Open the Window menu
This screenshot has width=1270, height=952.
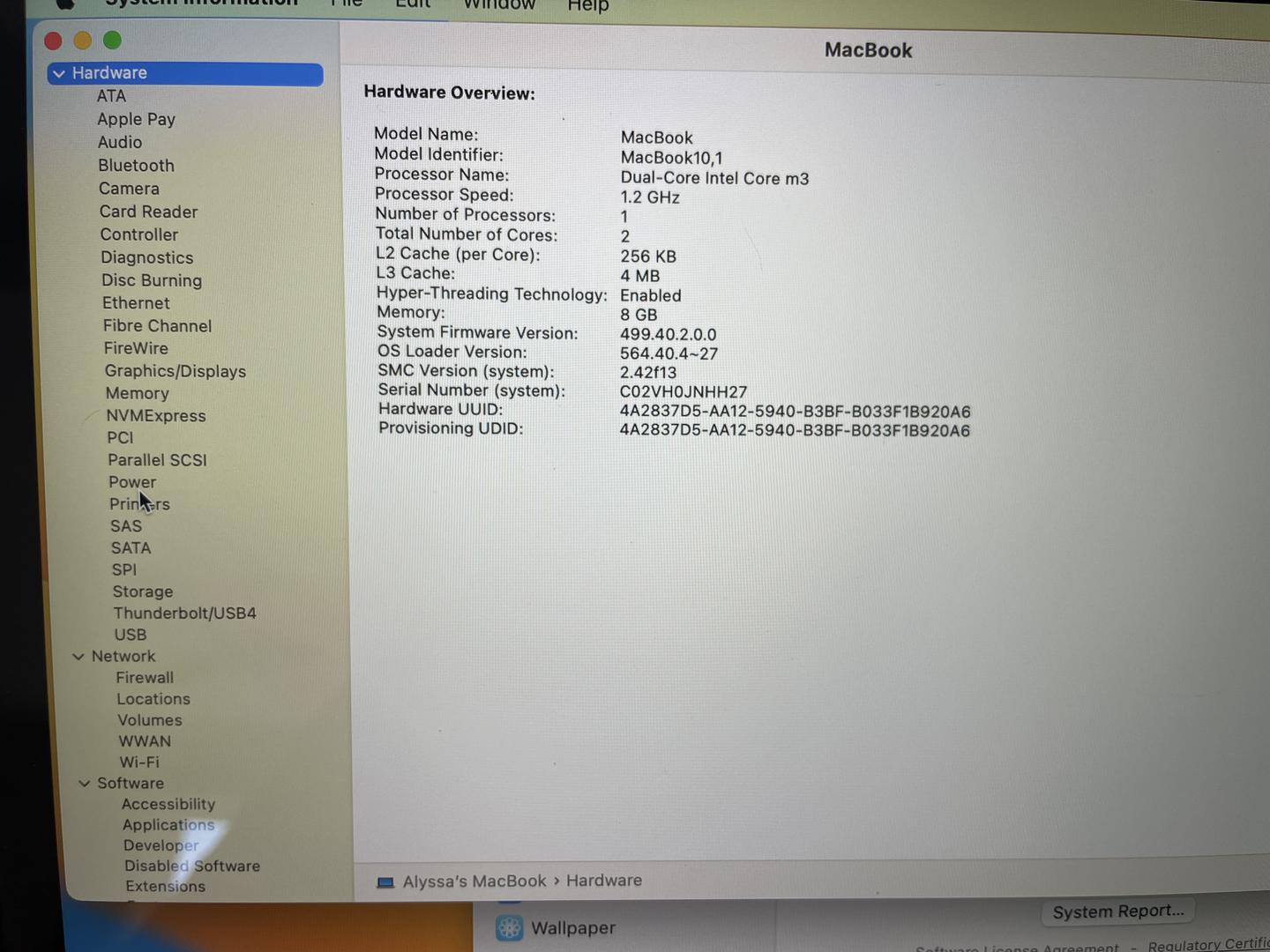tap(499, 5)
